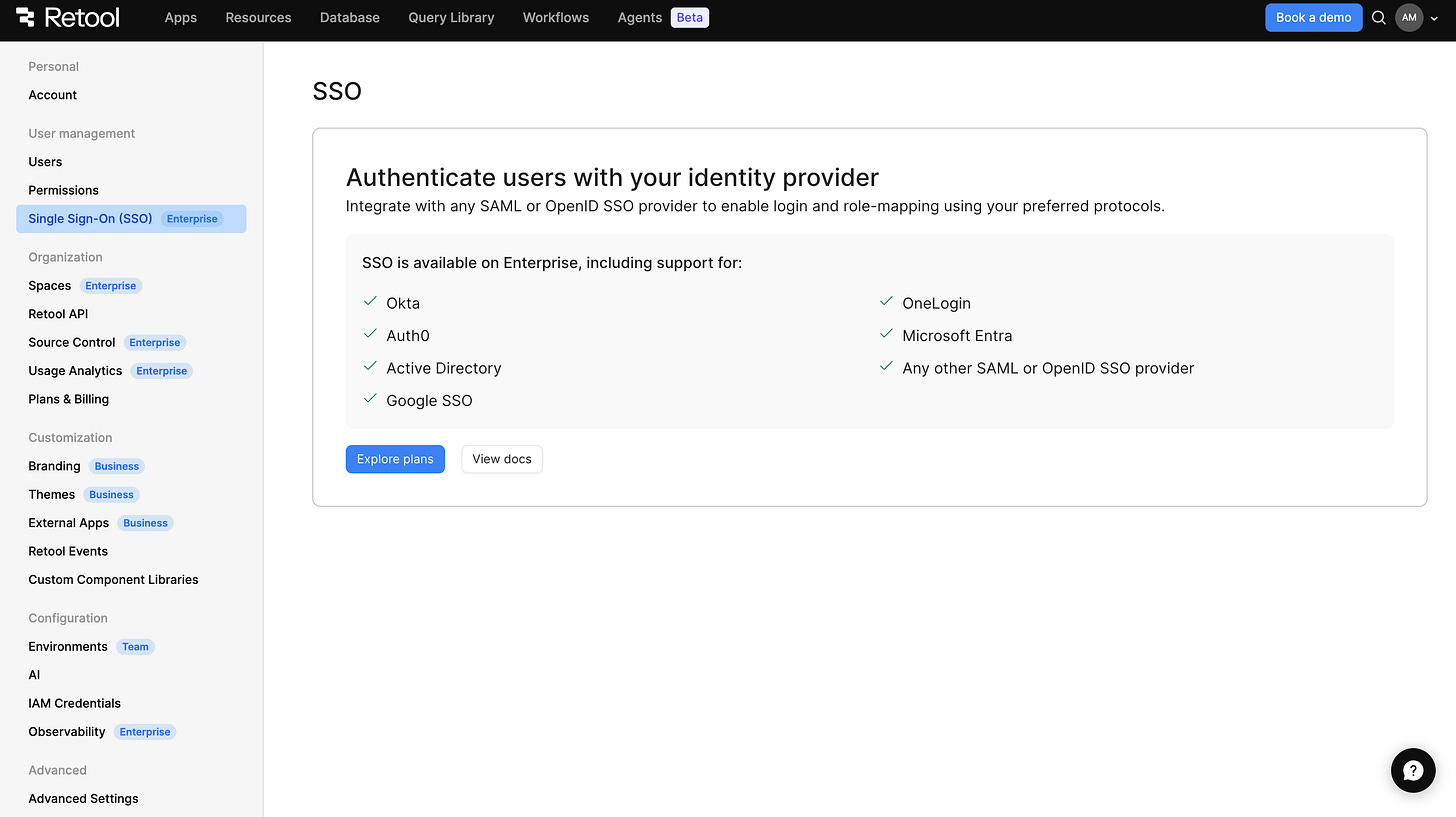The height and width of the screenshot is (817, 1456).
Task: Go to Resources
Action: tap(258, 17)
